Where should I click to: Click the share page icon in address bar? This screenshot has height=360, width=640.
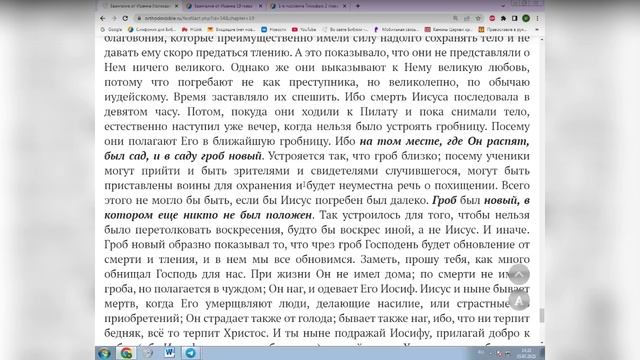click(x=467, y=18)
